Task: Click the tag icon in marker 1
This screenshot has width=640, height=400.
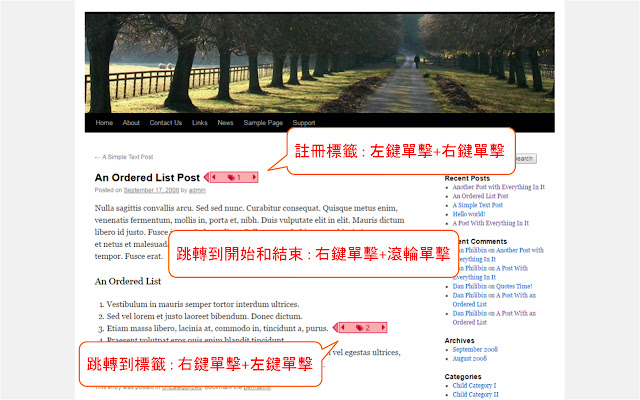Action: (x=231, y=178)
